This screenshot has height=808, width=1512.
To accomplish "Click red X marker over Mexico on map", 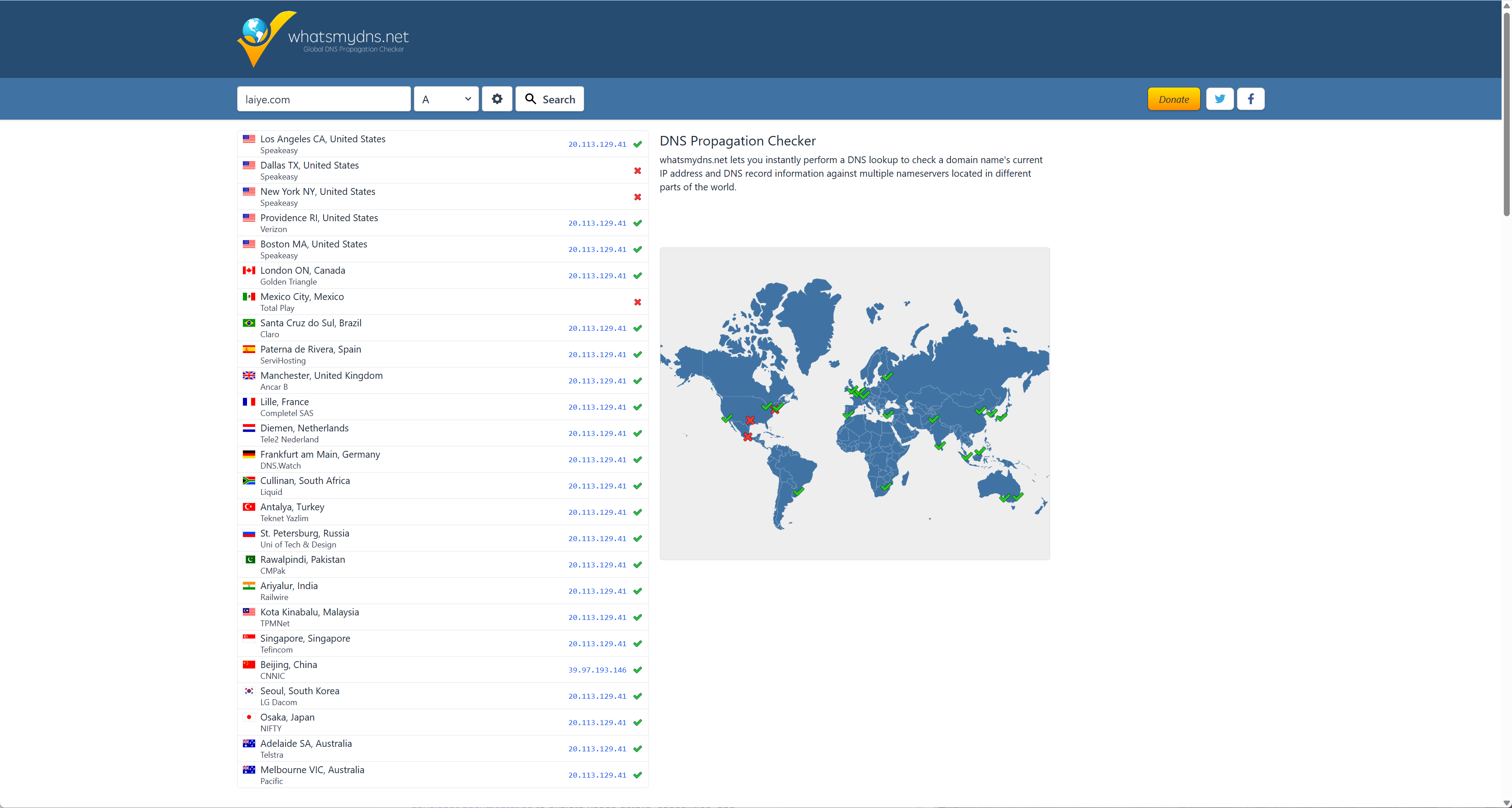I will pyautogui.click(x=747, y=437).
